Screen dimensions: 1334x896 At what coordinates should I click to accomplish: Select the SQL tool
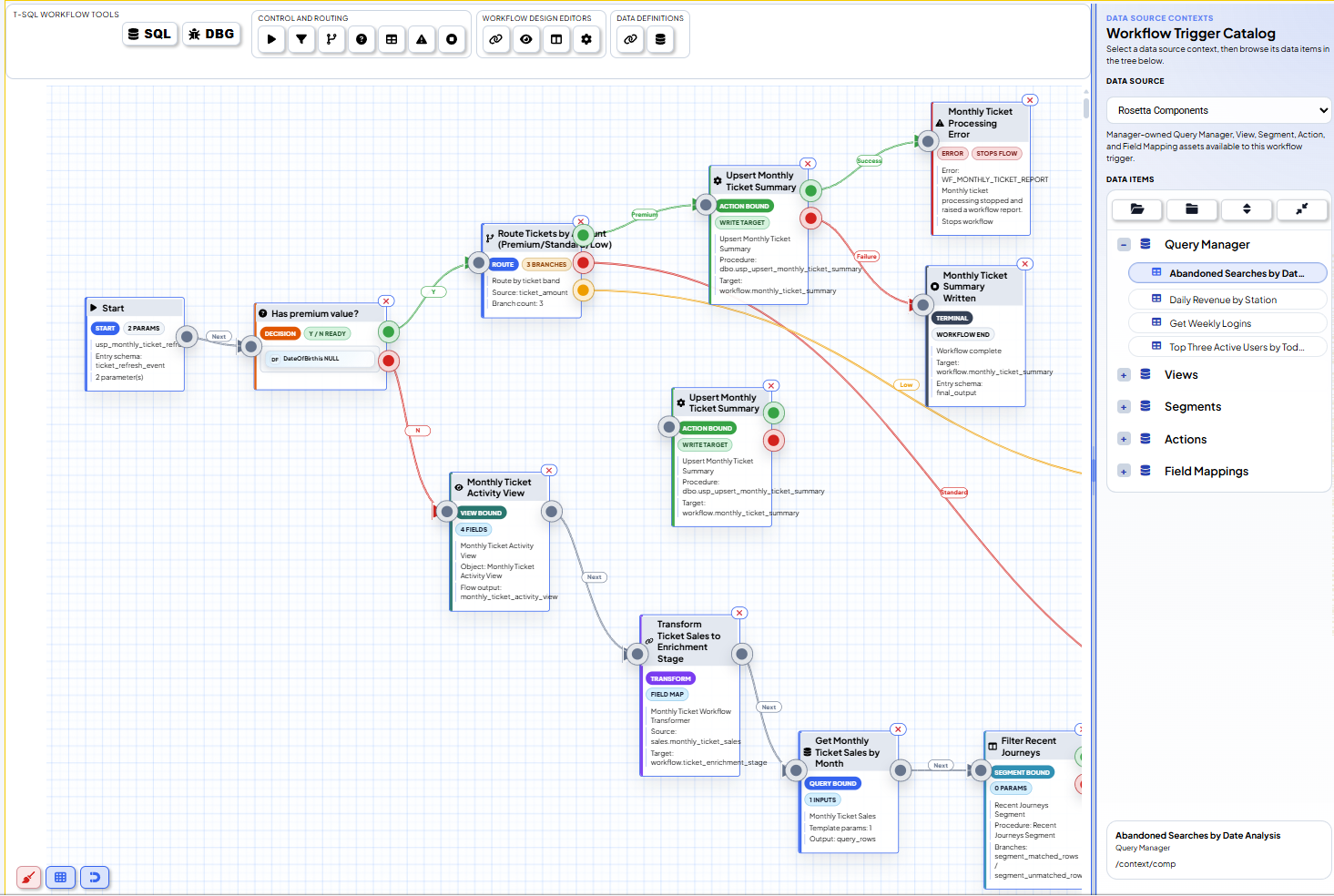(149, 34)
